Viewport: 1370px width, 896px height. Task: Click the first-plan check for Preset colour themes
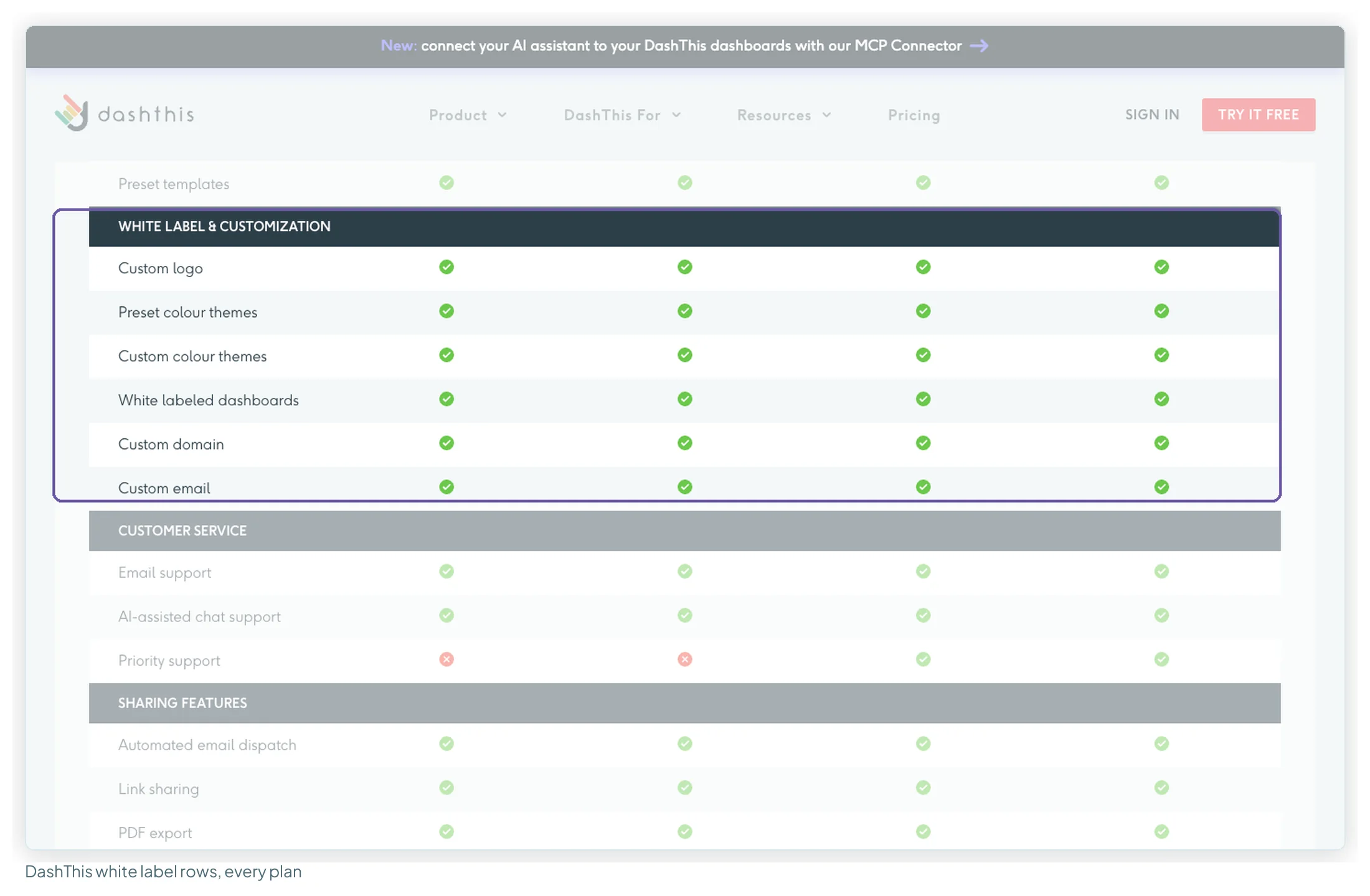click(x=446, y=311)
